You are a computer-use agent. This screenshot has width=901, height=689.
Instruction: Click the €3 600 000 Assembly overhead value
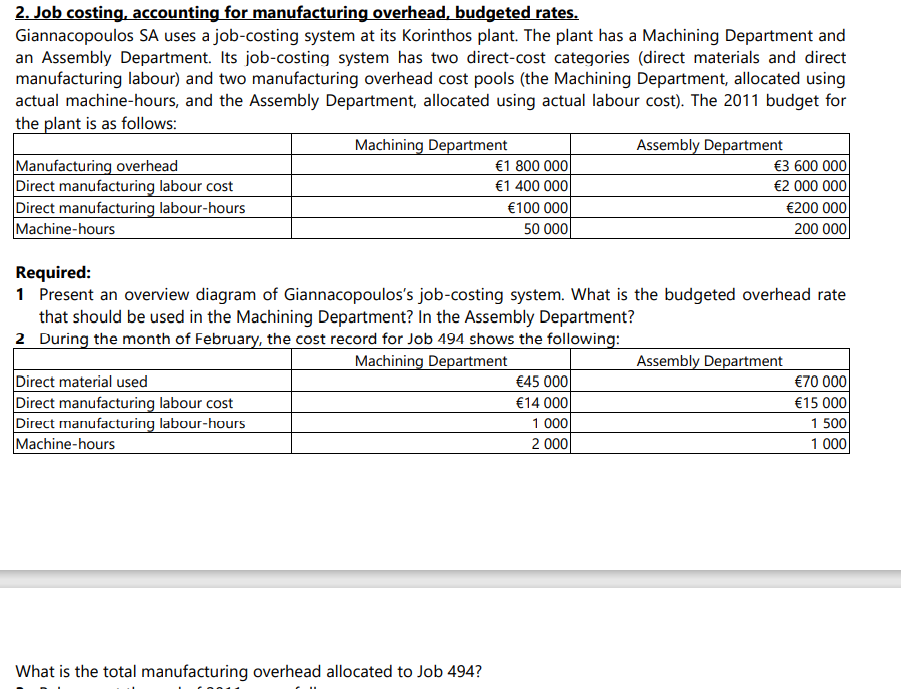[810, 165]
